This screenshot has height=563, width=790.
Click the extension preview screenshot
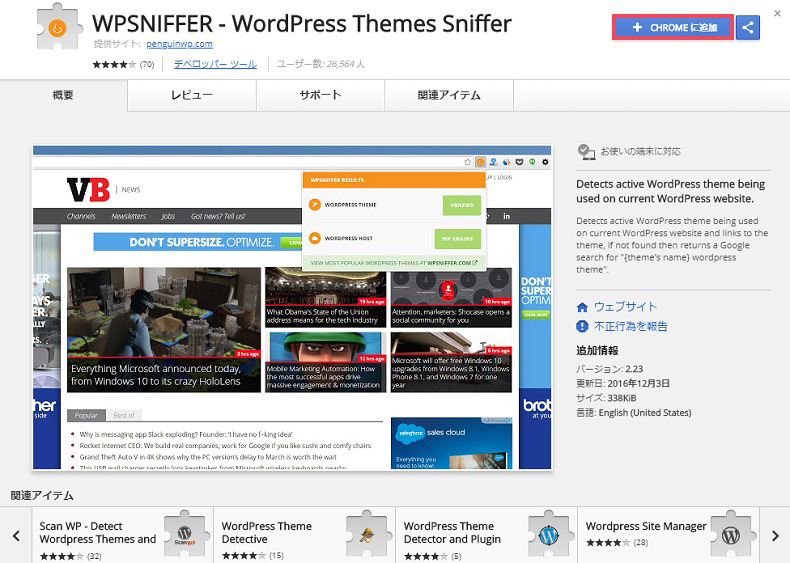(292, 307)
